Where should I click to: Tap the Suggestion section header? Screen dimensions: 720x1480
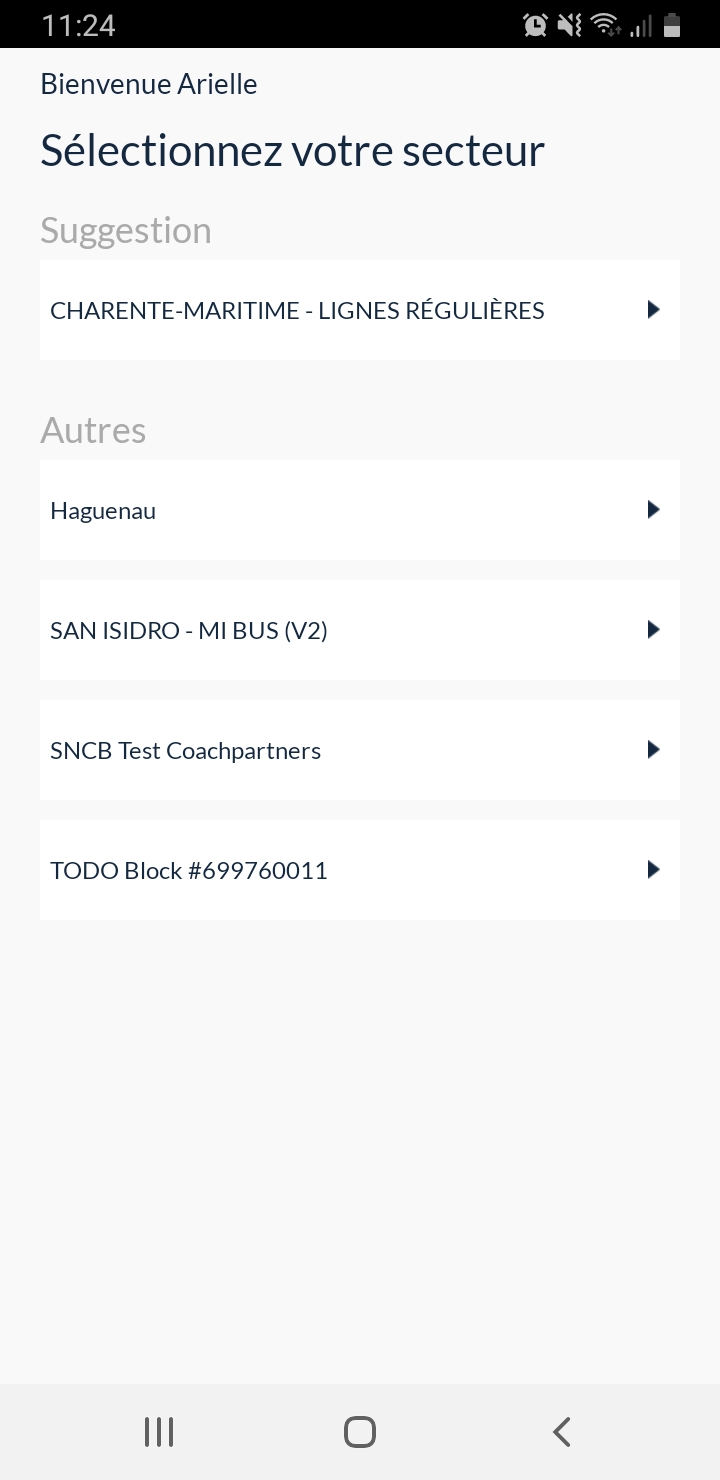coord(126,230)
